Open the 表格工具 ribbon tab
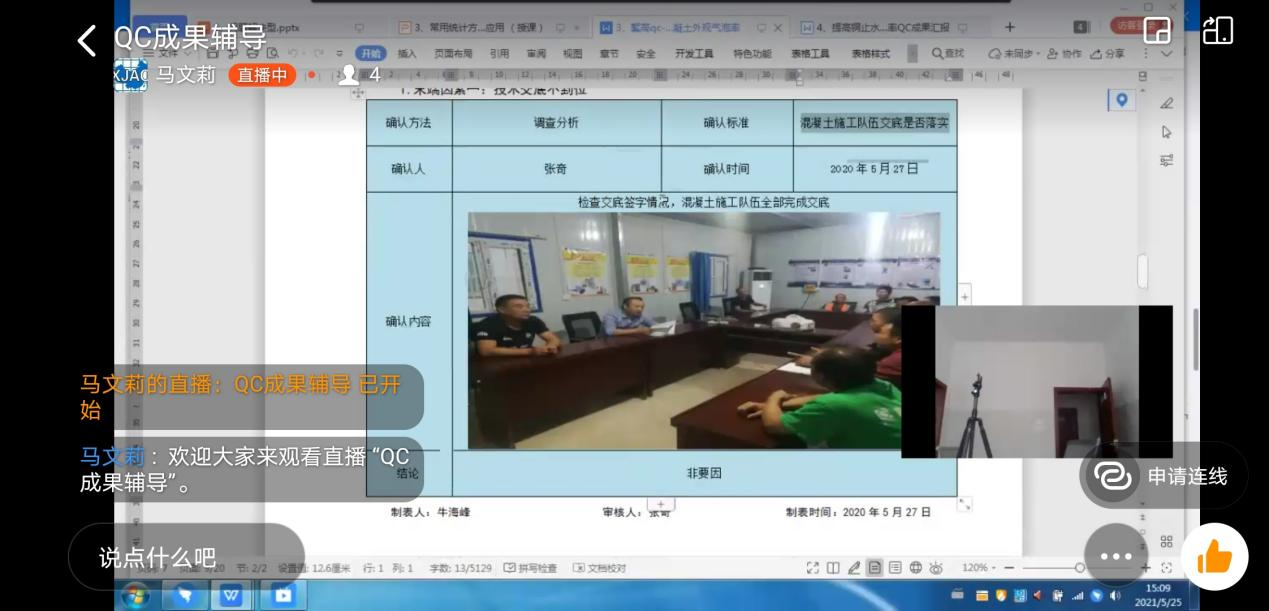The height and width of the screenshot is (611, 1269). point(811,53)
